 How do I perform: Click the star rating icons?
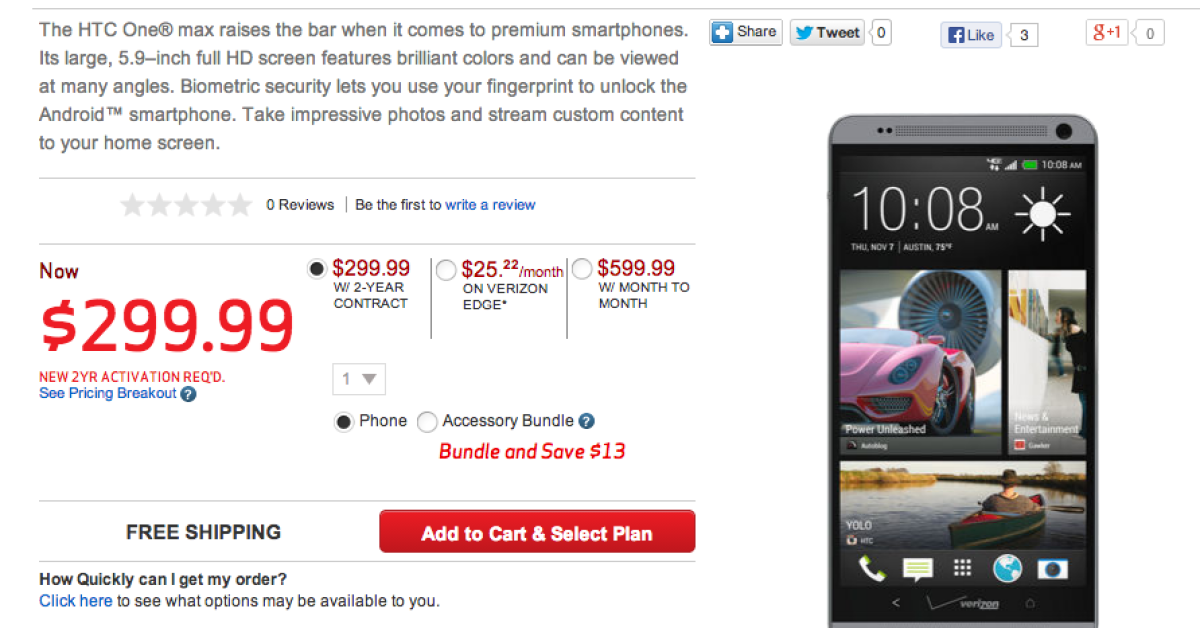click(x=186, y=205)
